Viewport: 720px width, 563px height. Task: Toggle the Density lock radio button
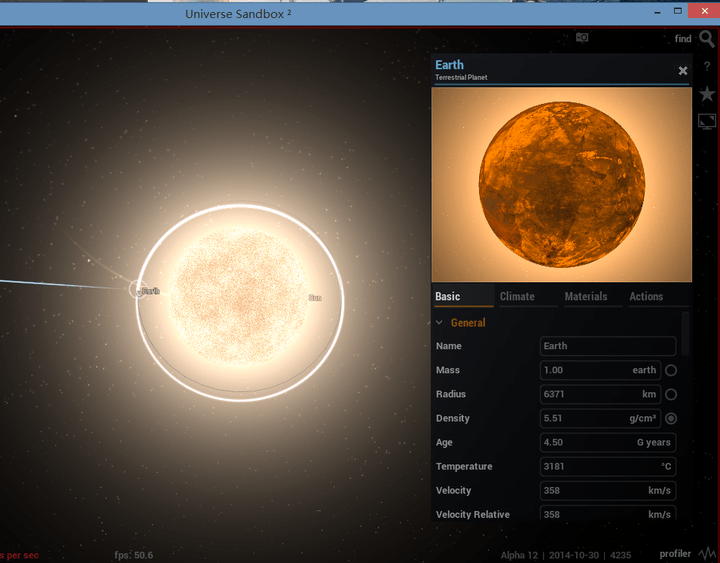tap(671, 418)
